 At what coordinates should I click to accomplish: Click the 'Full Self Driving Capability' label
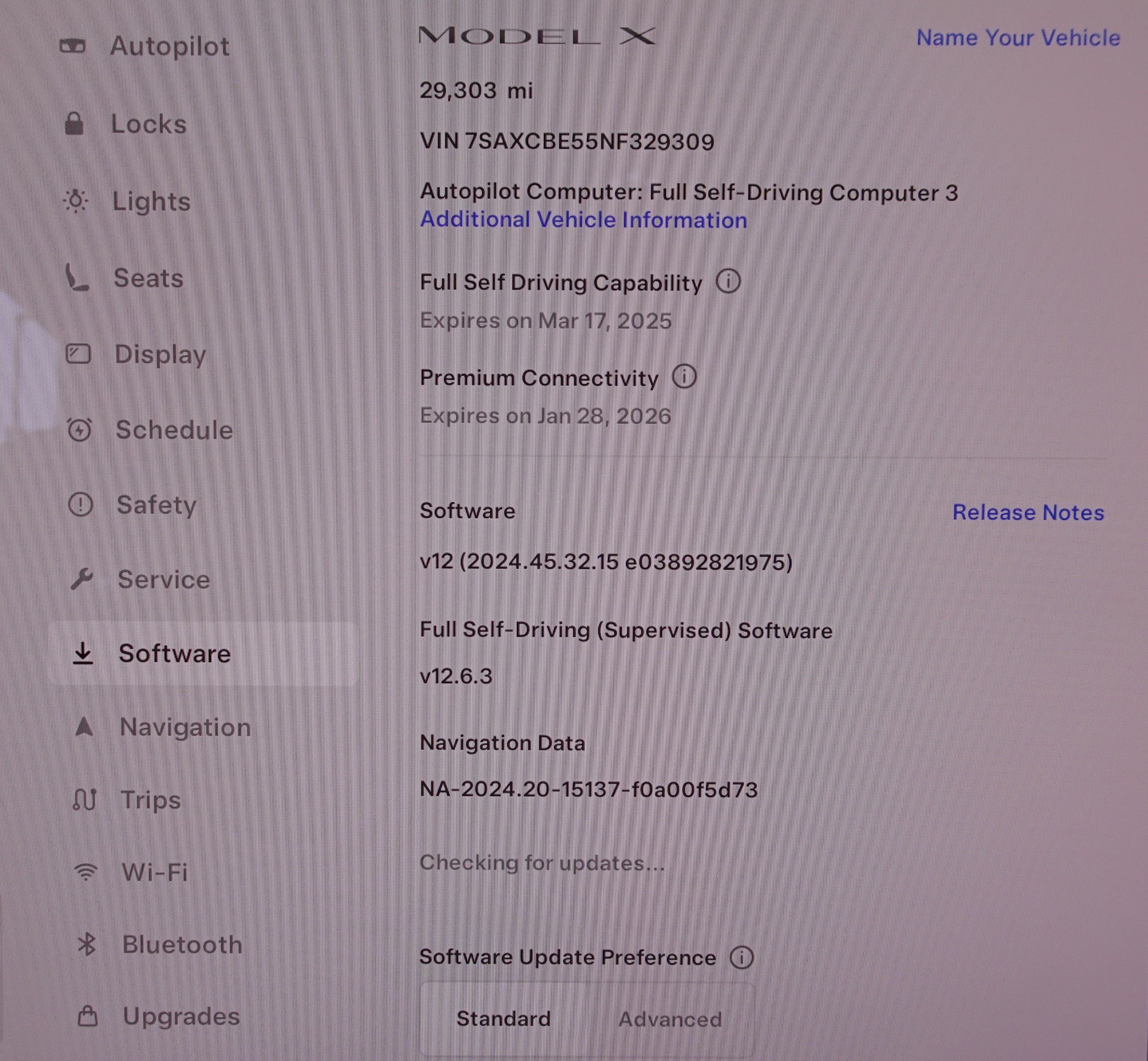[561, 282]
